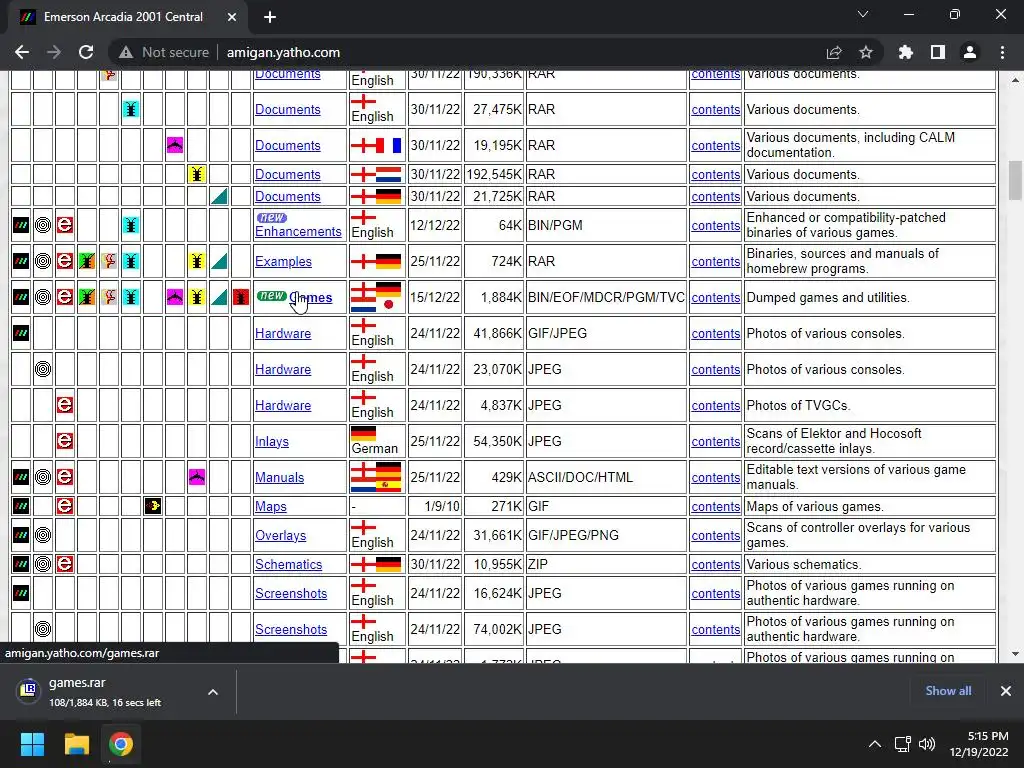Open Documents link with CALM documentation

pos(287,145)
